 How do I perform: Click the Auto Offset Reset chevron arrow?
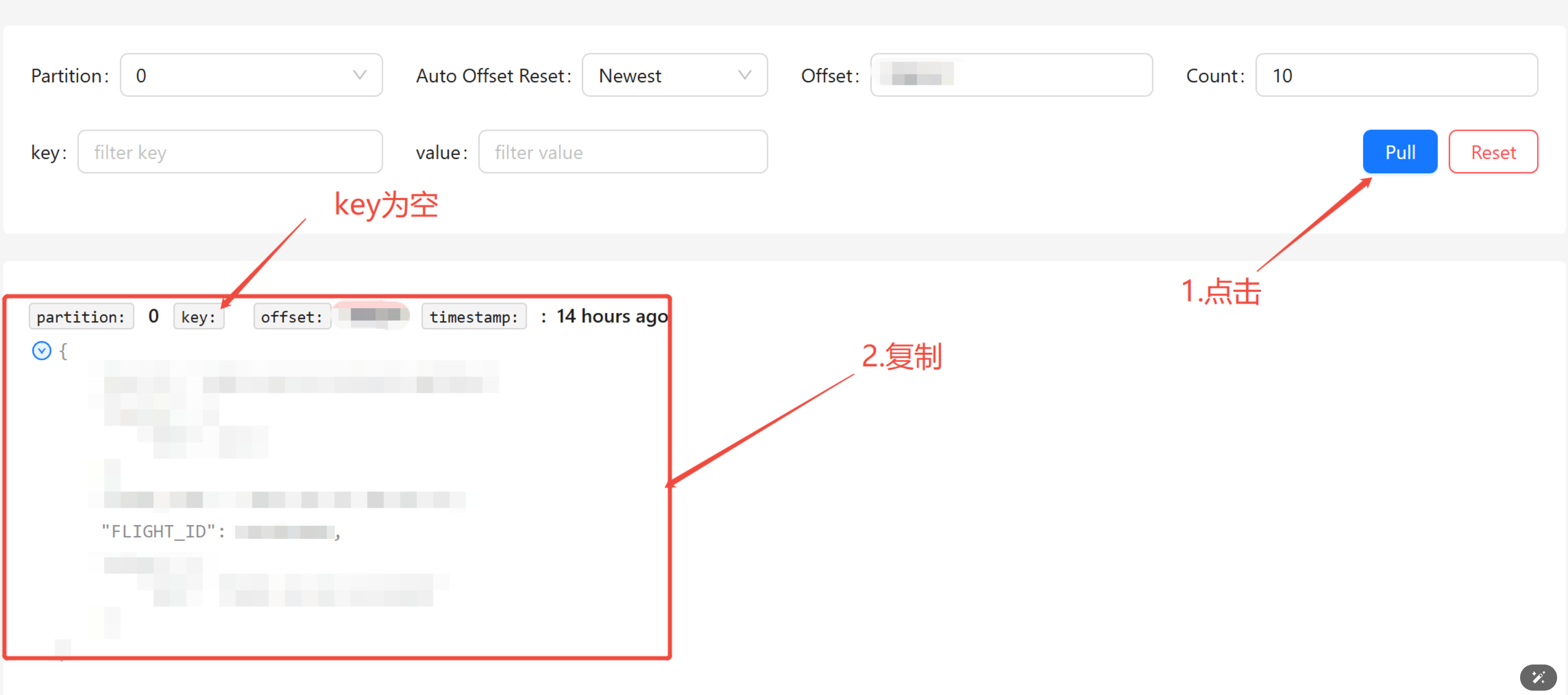(744, 75)
